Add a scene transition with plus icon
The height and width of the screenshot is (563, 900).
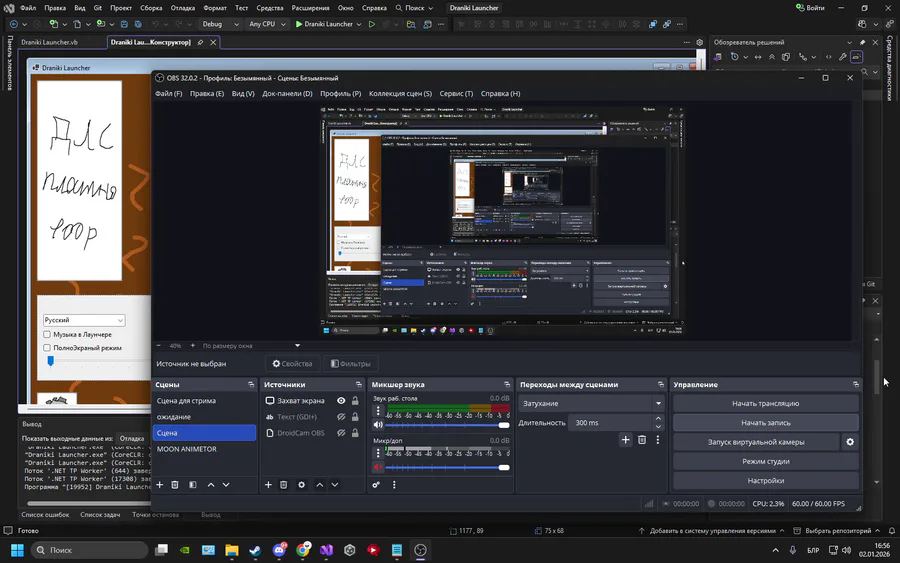point(626,440)
